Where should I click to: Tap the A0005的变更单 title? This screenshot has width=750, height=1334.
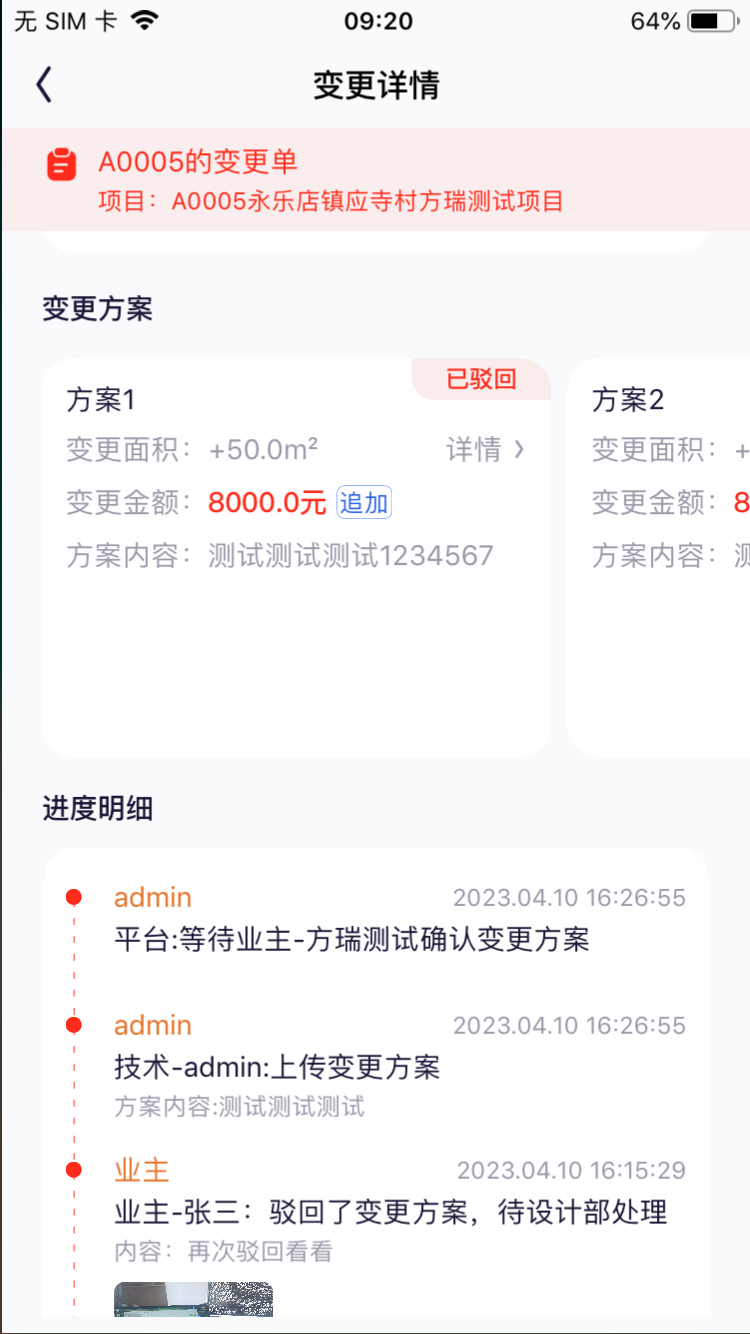click(198, 162)
